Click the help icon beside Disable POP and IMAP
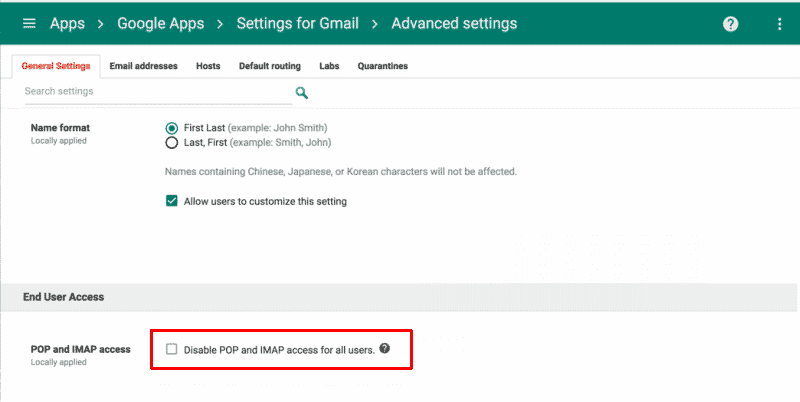 [385, 348]
